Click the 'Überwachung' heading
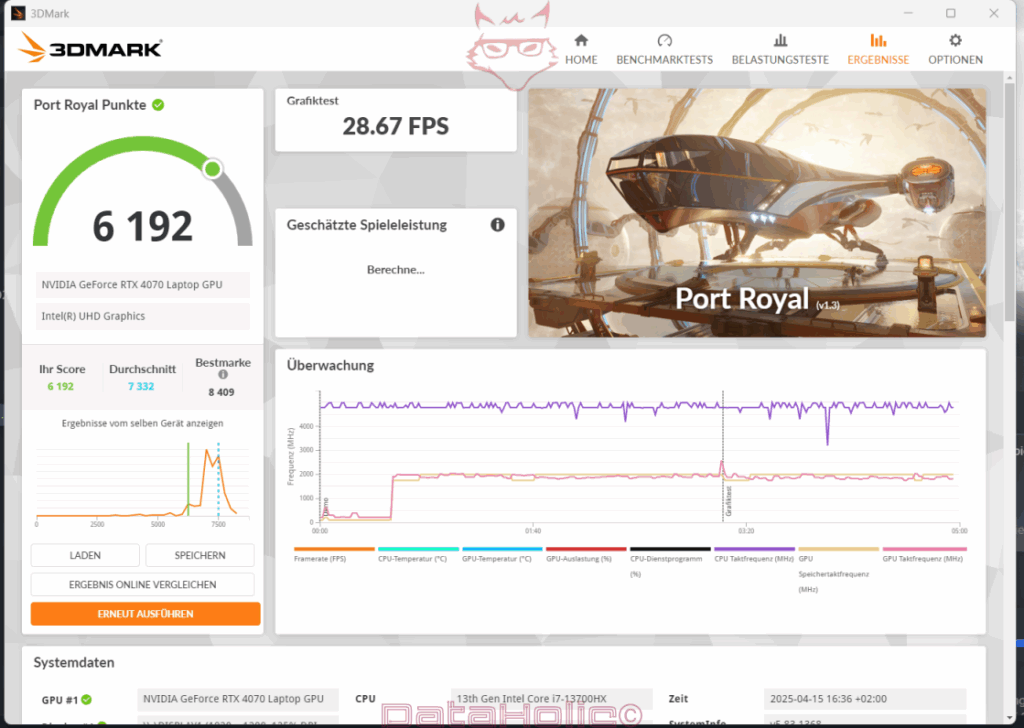This screenshot has width=1024, height=728. click(330, 366)
